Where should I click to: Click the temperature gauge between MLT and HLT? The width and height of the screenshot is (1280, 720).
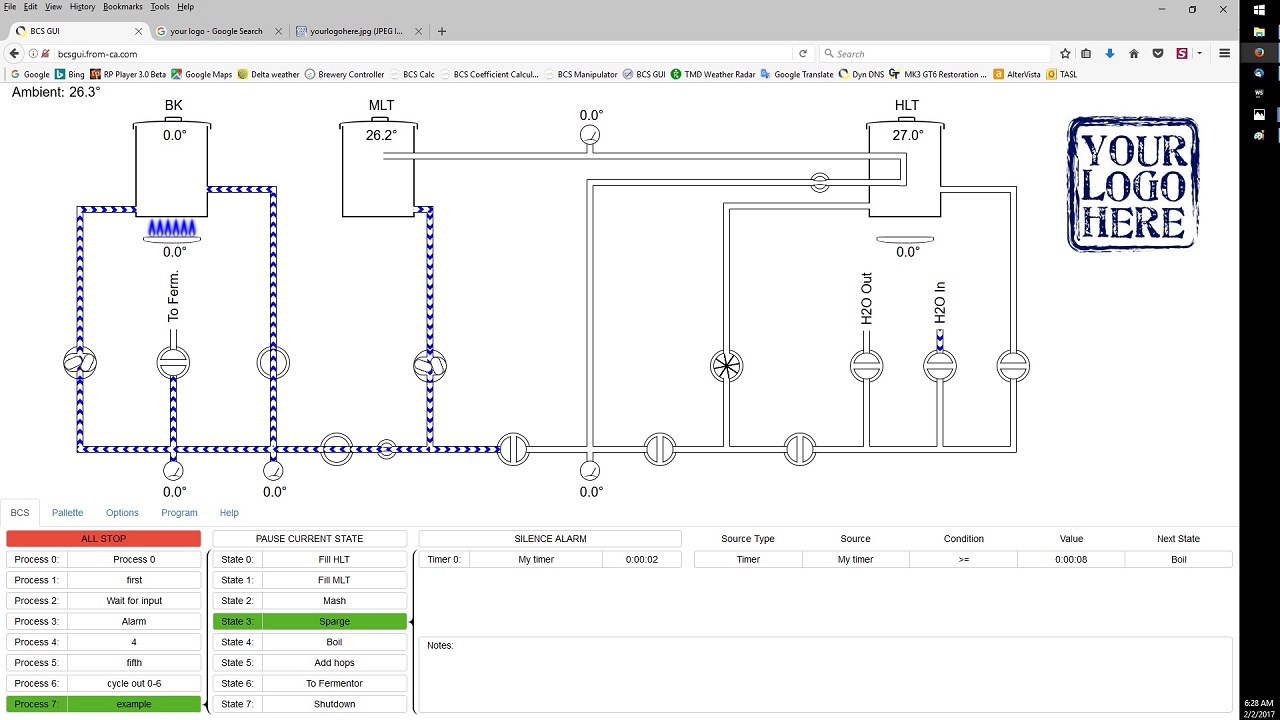click(590, 135)
